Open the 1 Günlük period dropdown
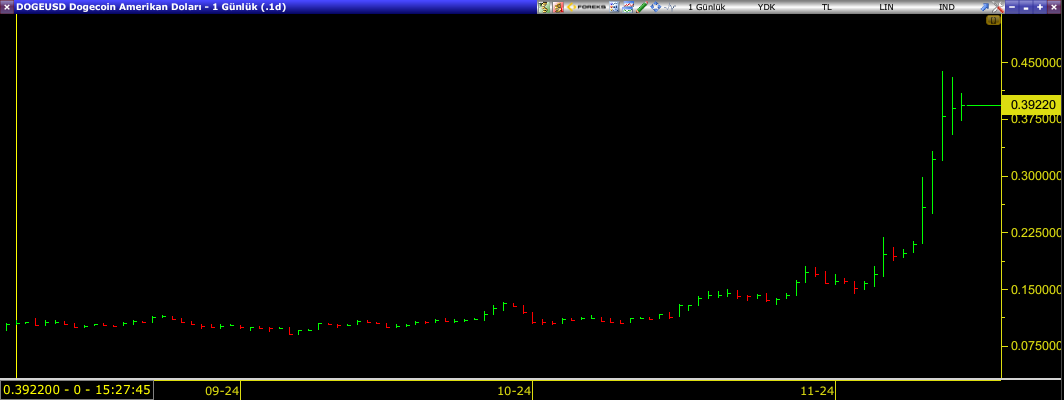1064x400 pixels. (x=706, y=7)
